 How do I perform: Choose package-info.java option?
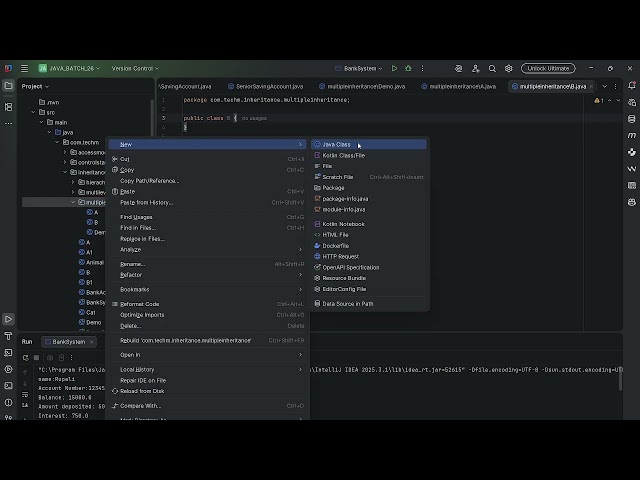pos(369,199)
